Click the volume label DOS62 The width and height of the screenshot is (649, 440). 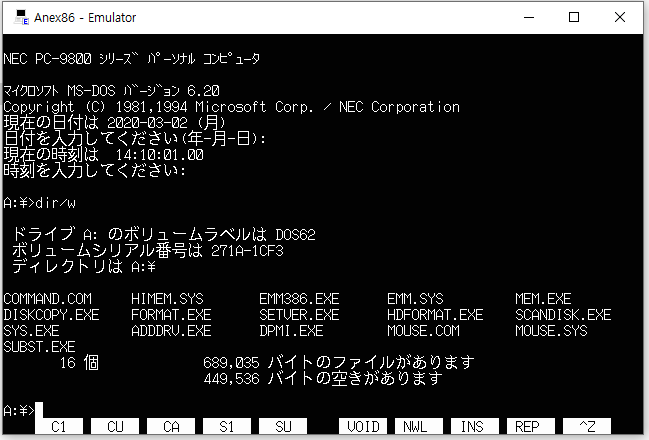click(296, 235)
